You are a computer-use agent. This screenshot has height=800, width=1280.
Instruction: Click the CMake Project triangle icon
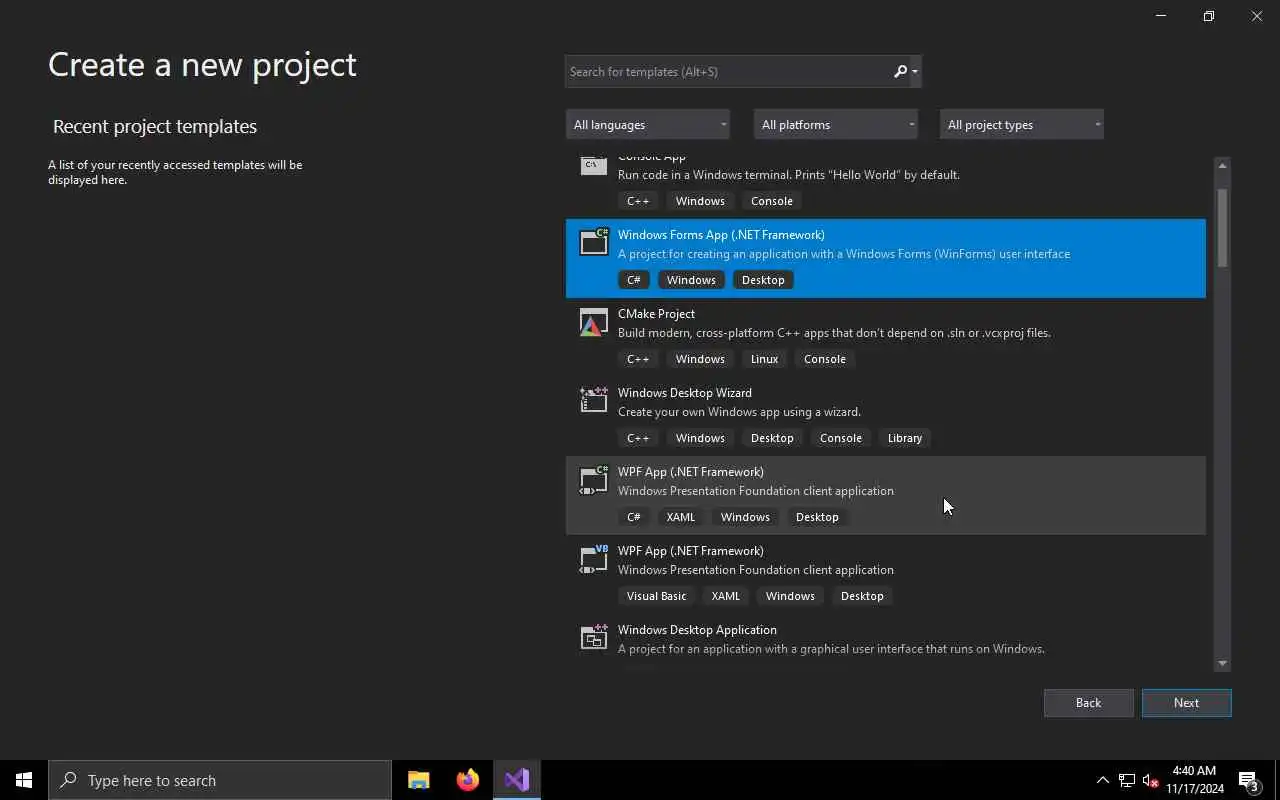coord(594,321)
